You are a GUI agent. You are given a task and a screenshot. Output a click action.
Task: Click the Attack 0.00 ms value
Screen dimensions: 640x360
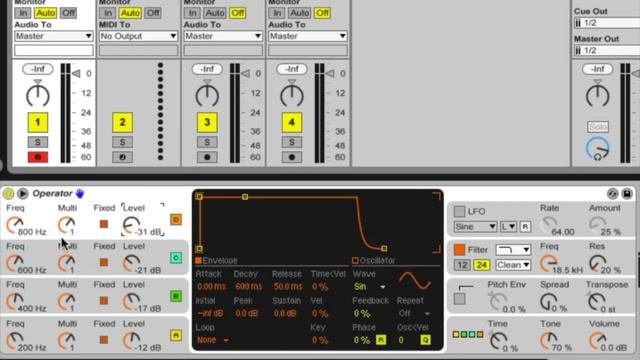pyautogui.click(x=211, y=287)
